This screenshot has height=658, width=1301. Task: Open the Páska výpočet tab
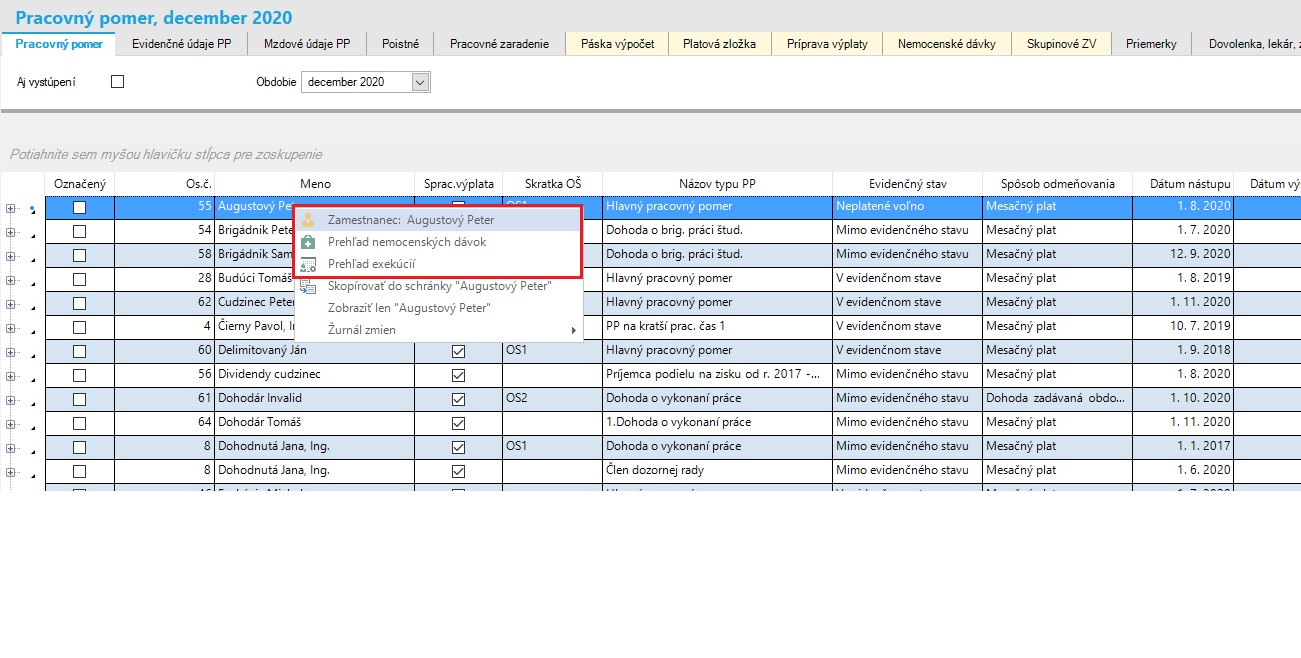(617, 44)
